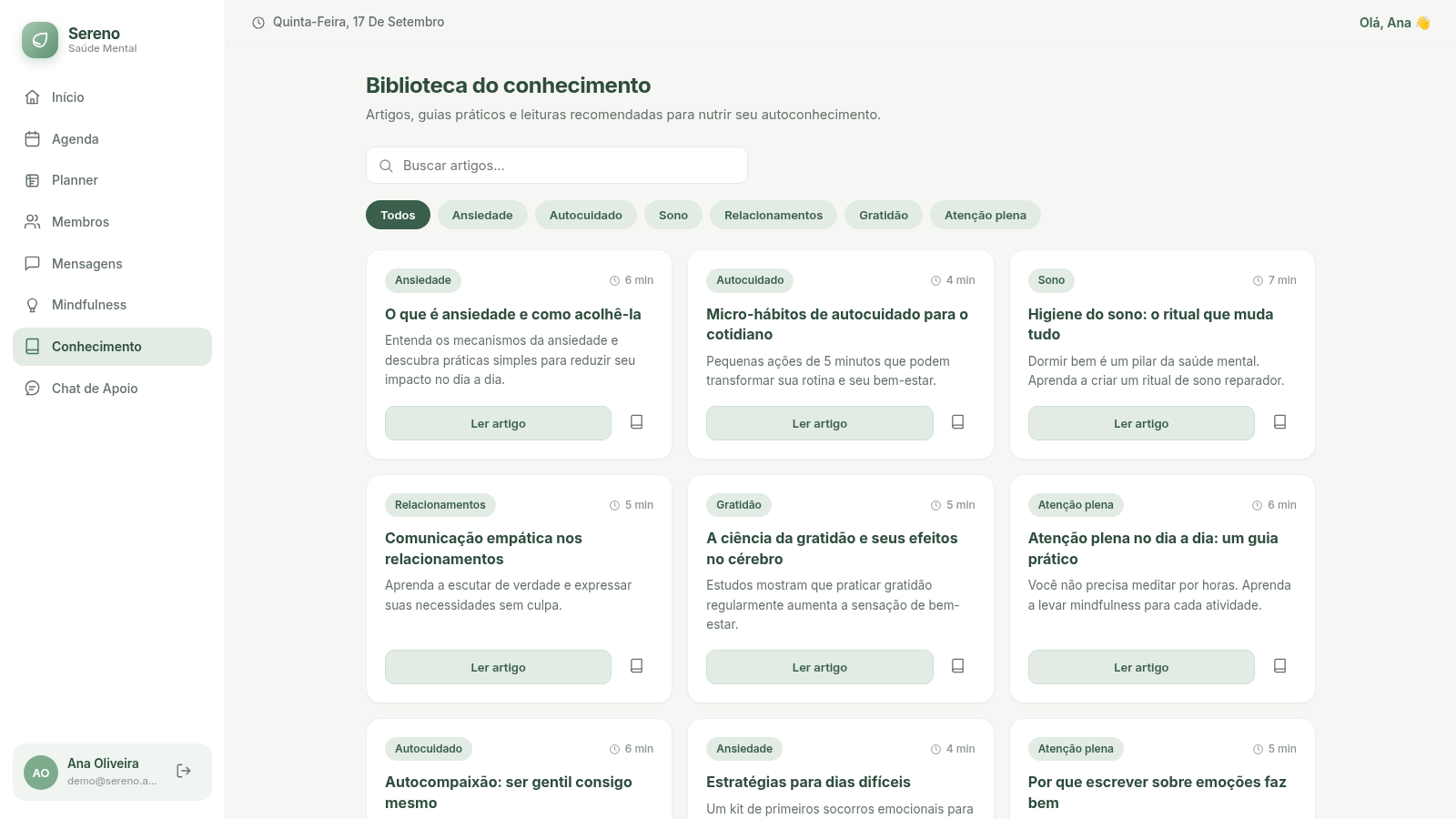Click book icon on Micro-hábitos de autocuidado card
This screenshot has width=1456, height=819.
[958, 422]
